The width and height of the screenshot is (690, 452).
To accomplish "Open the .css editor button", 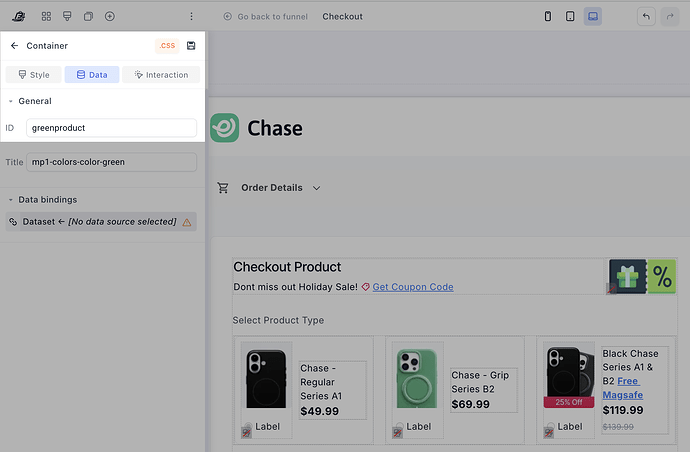I will click(167, 46).
